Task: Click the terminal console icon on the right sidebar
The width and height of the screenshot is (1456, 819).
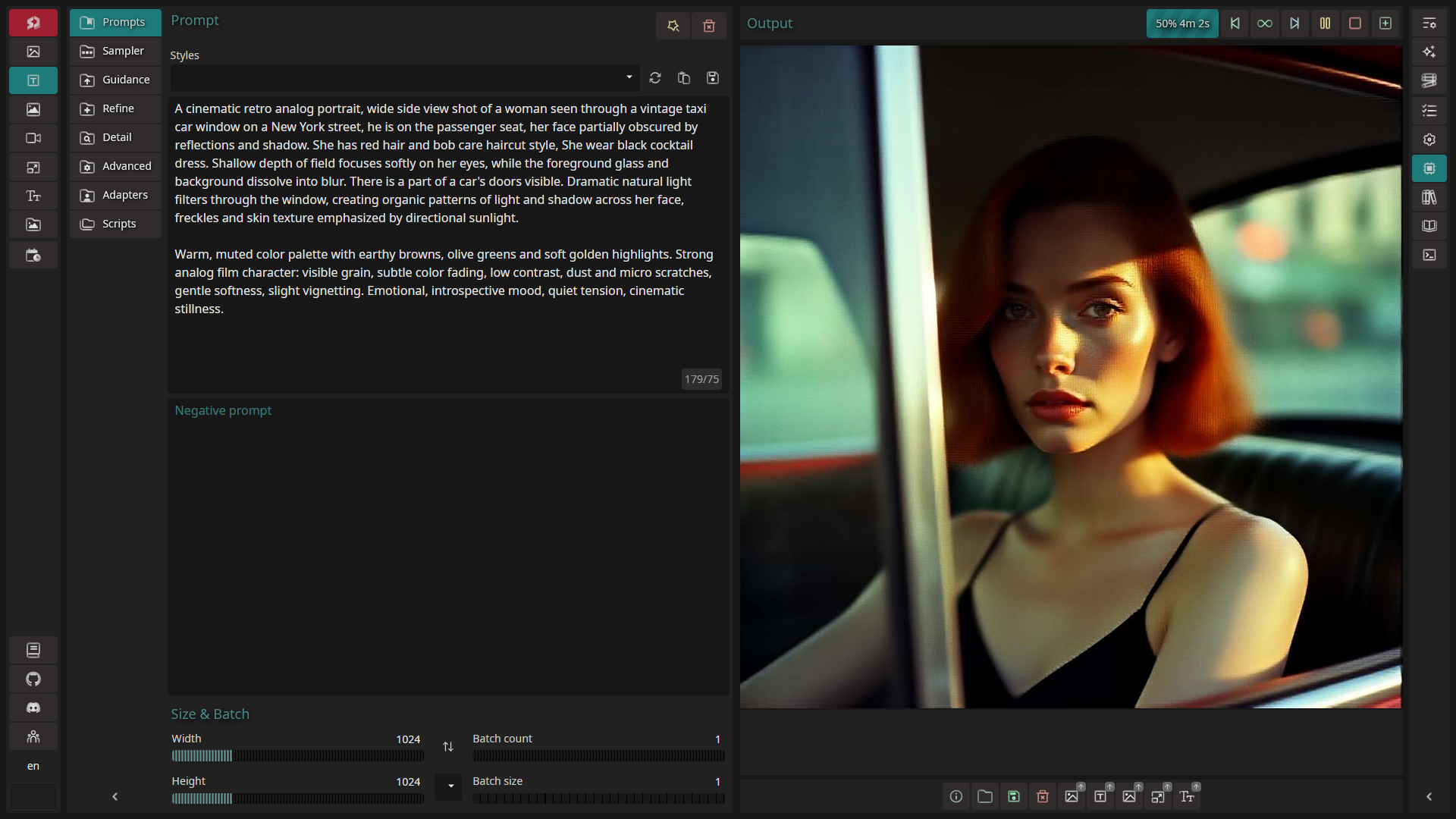Action: click(x=1429, y=255)
